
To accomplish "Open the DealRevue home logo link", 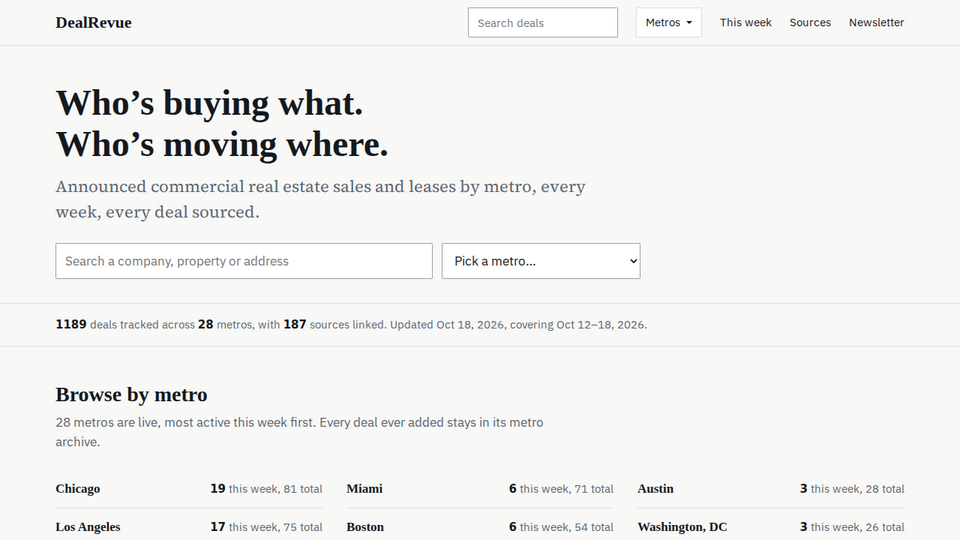I will tap(93, 23).
